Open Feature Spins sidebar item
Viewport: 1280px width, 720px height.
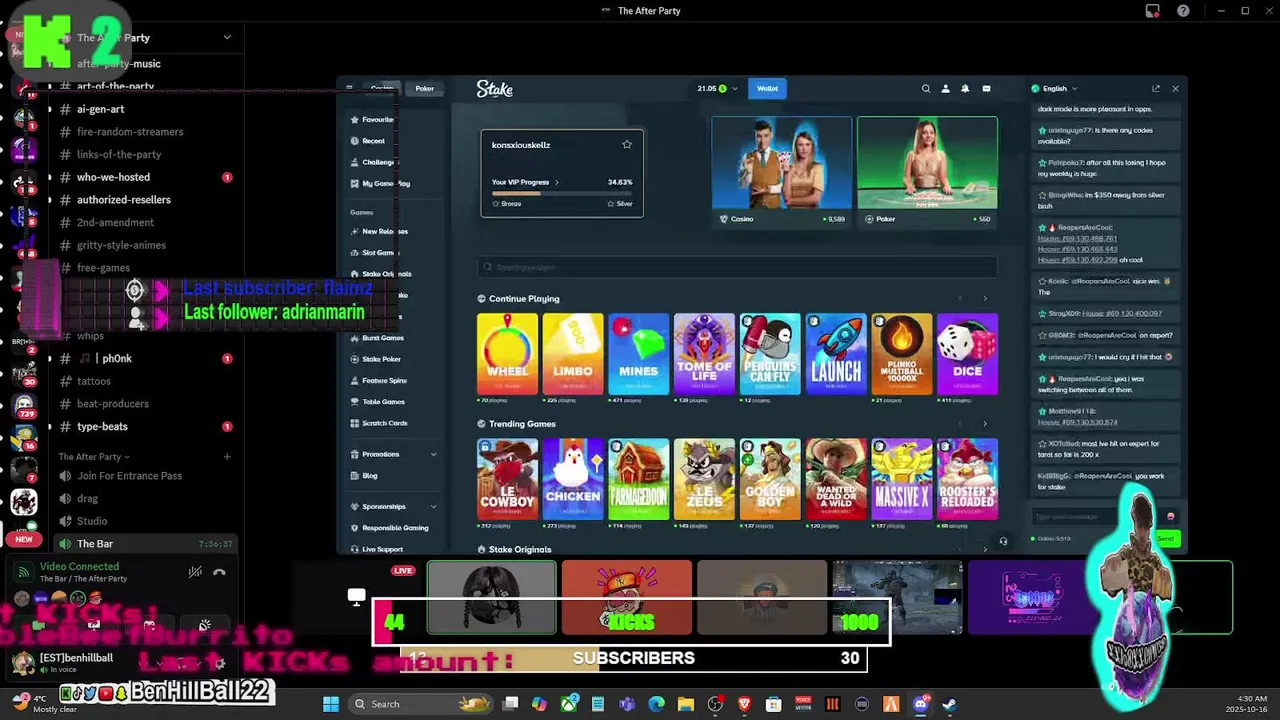pyautogui.click(x=379, y=380)
